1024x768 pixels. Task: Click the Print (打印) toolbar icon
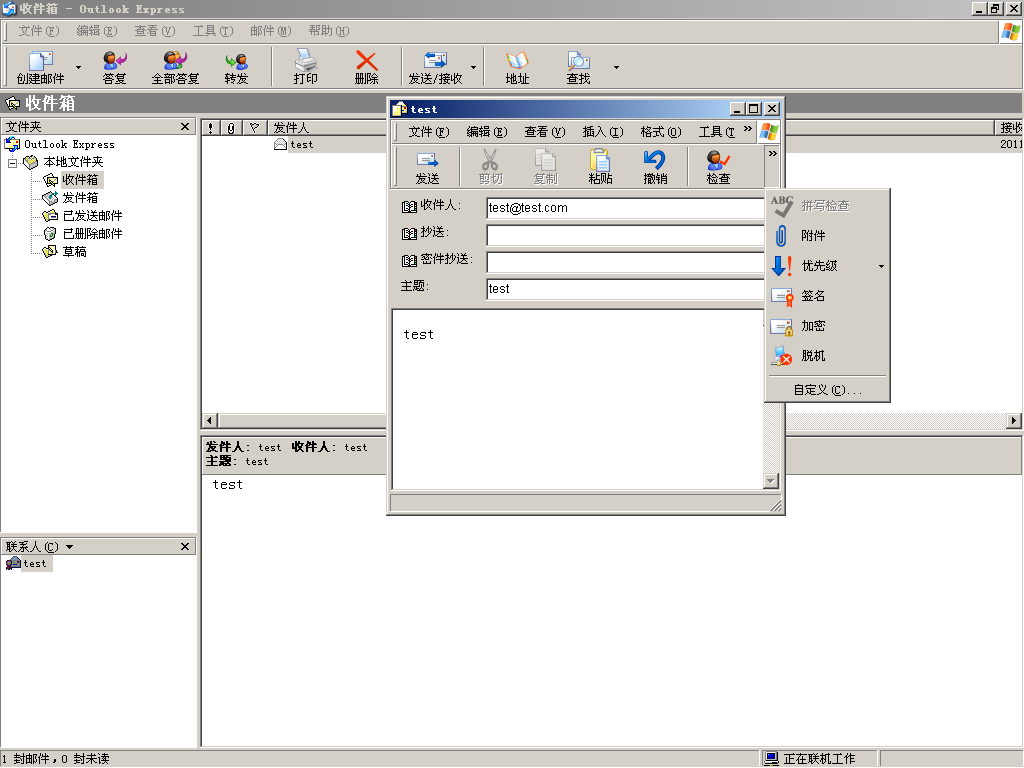[305, 67]
